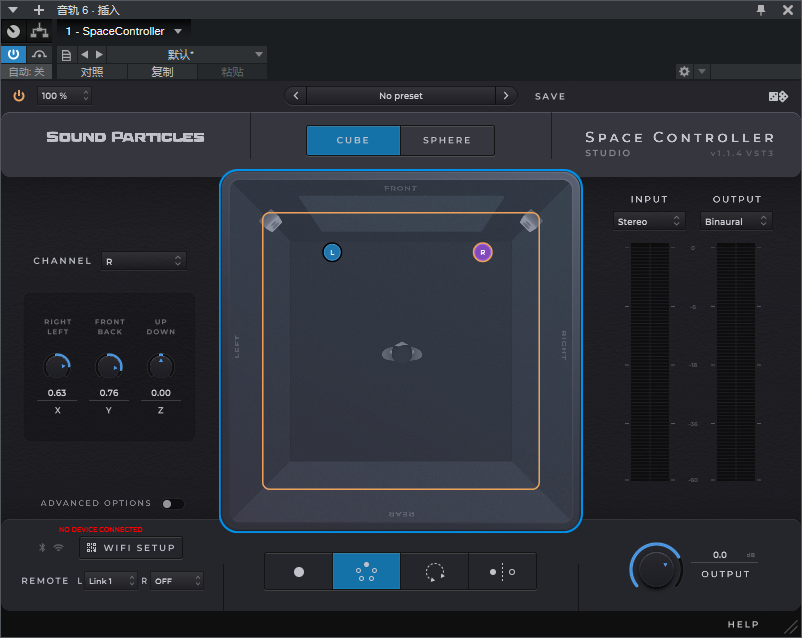Select the circular rotation mode icon
The width and height of the screenshot is (802, 638).
(x=434, y=571)
